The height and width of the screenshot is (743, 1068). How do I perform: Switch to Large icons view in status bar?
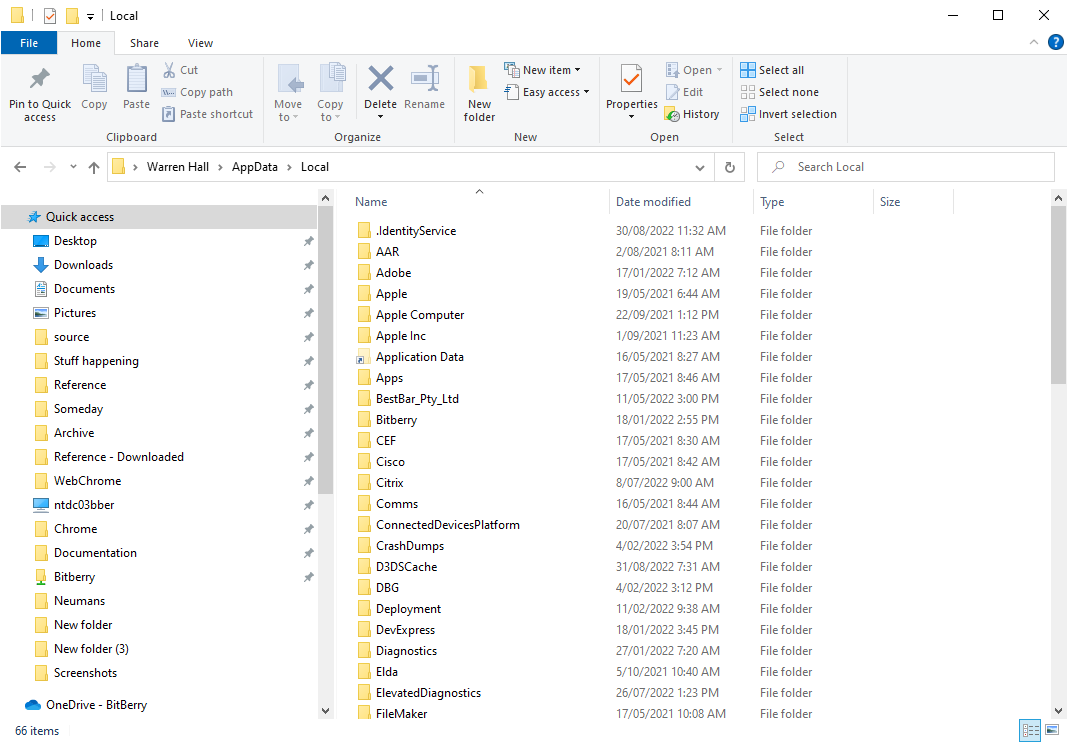coord(1052,731)
